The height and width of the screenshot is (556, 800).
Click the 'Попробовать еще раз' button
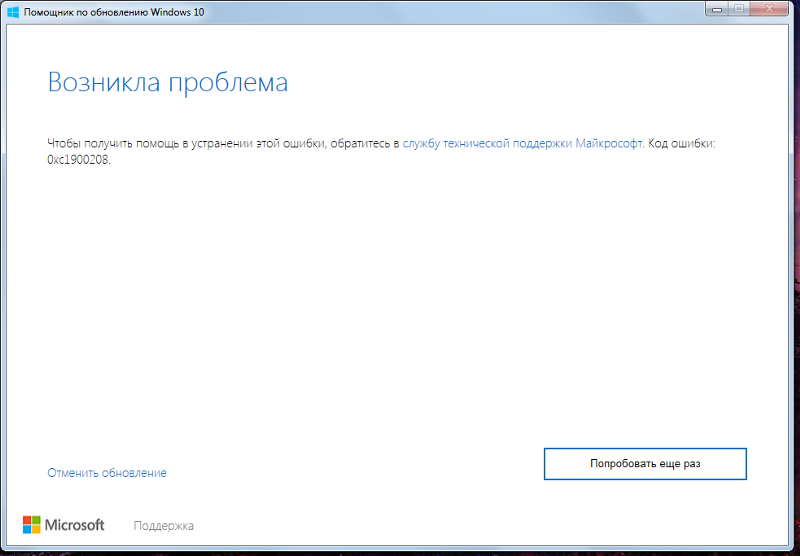[x=645, y=464]
